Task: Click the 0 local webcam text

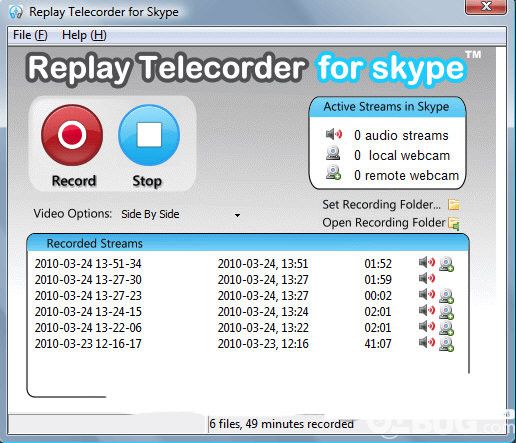Action: pyautogui.click(x=402, y=155)
